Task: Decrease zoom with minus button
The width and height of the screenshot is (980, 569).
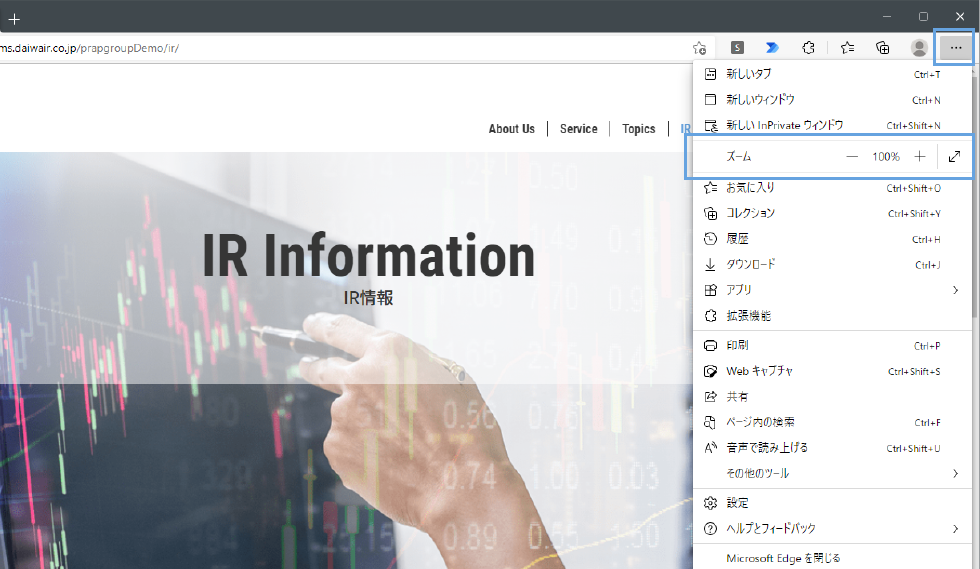Action: (852, 156)
